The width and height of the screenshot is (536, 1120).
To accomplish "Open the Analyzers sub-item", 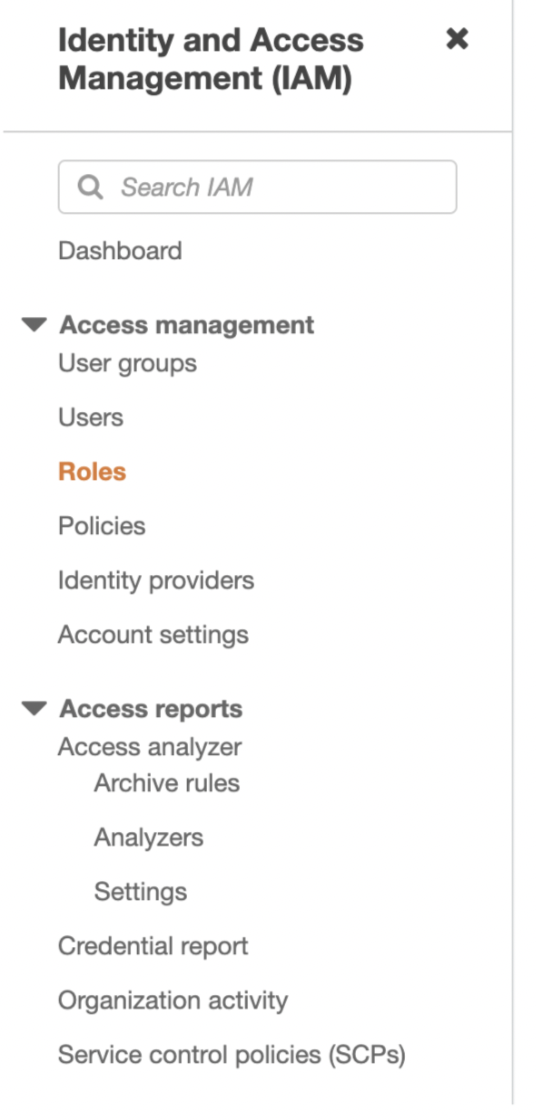I will 149,838.
